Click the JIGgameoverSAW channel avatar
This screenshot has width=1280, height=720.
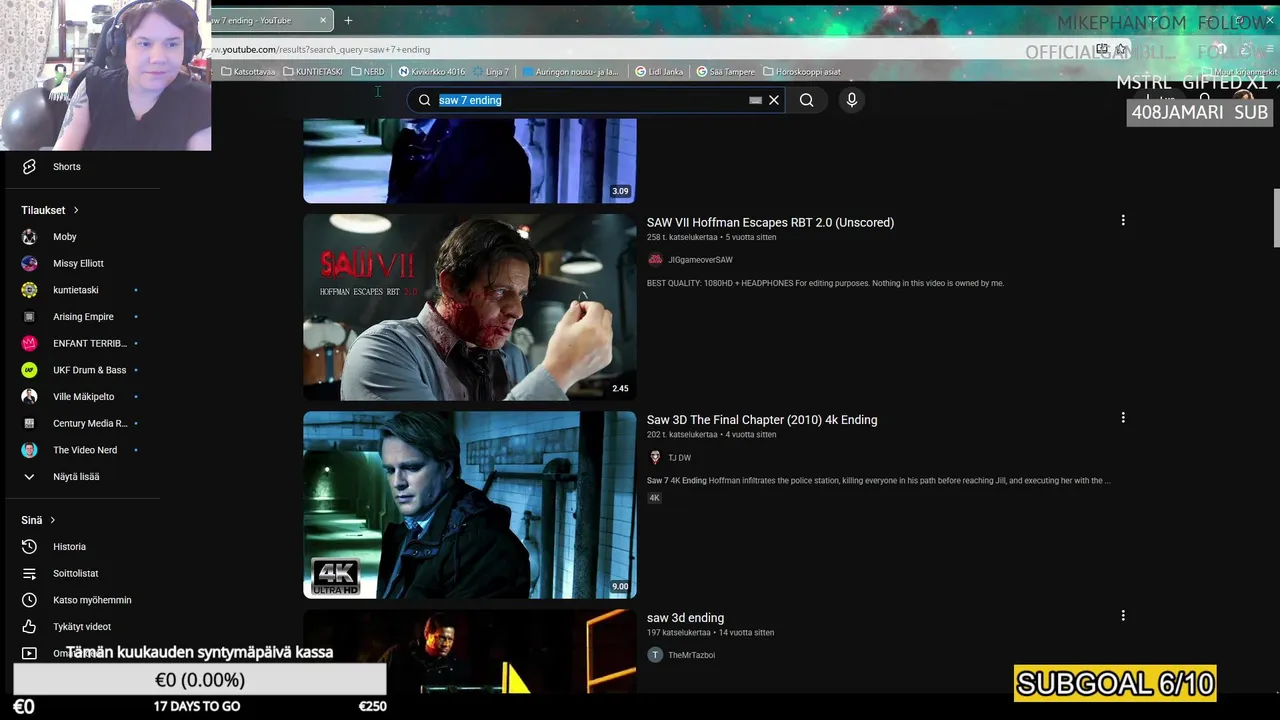click(655, 260)
